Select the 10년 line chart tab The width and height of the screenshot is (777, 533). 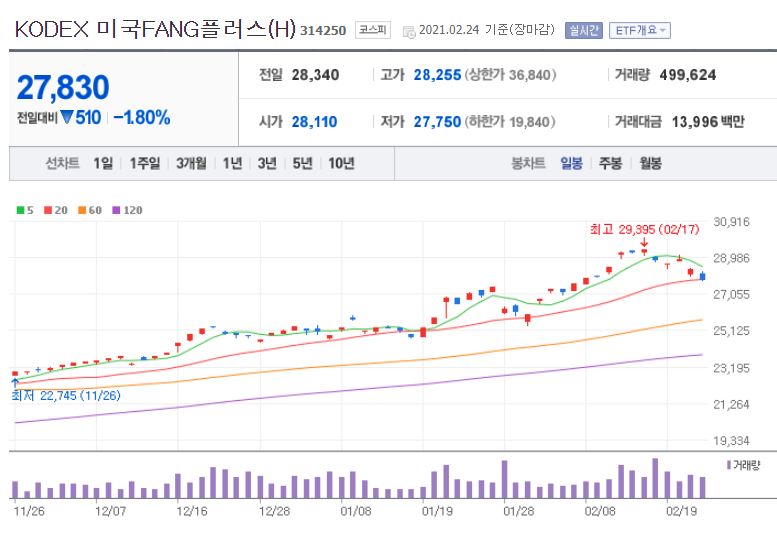(341, 163)
